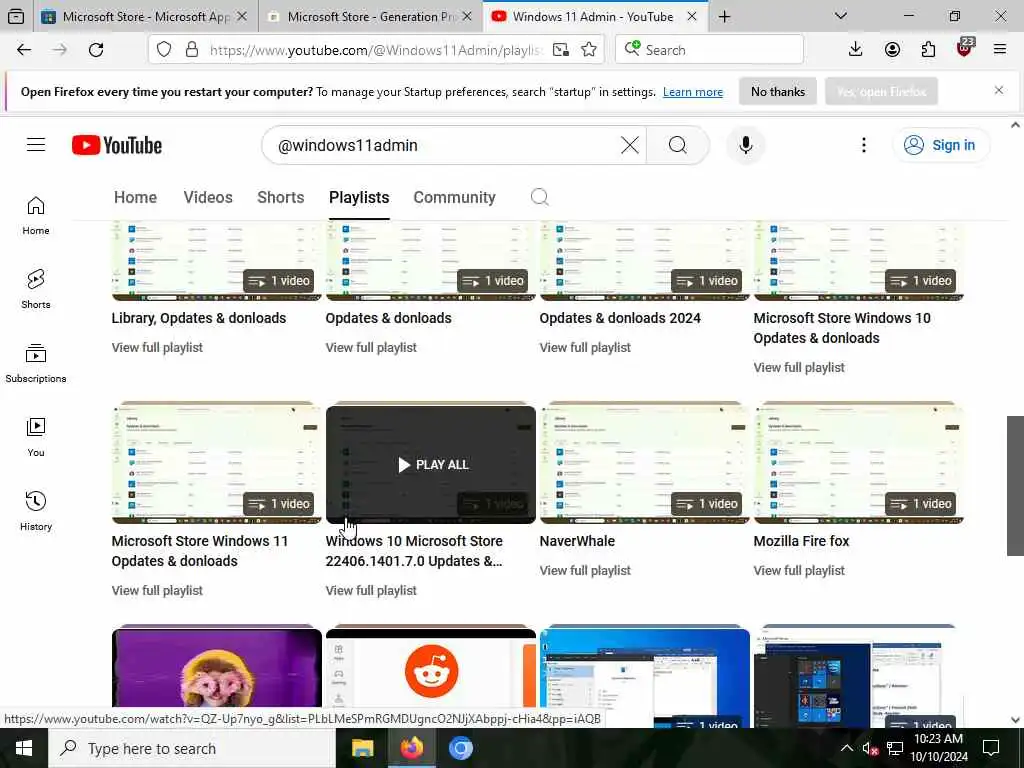Click site padlock security icon

pos(191,50)
